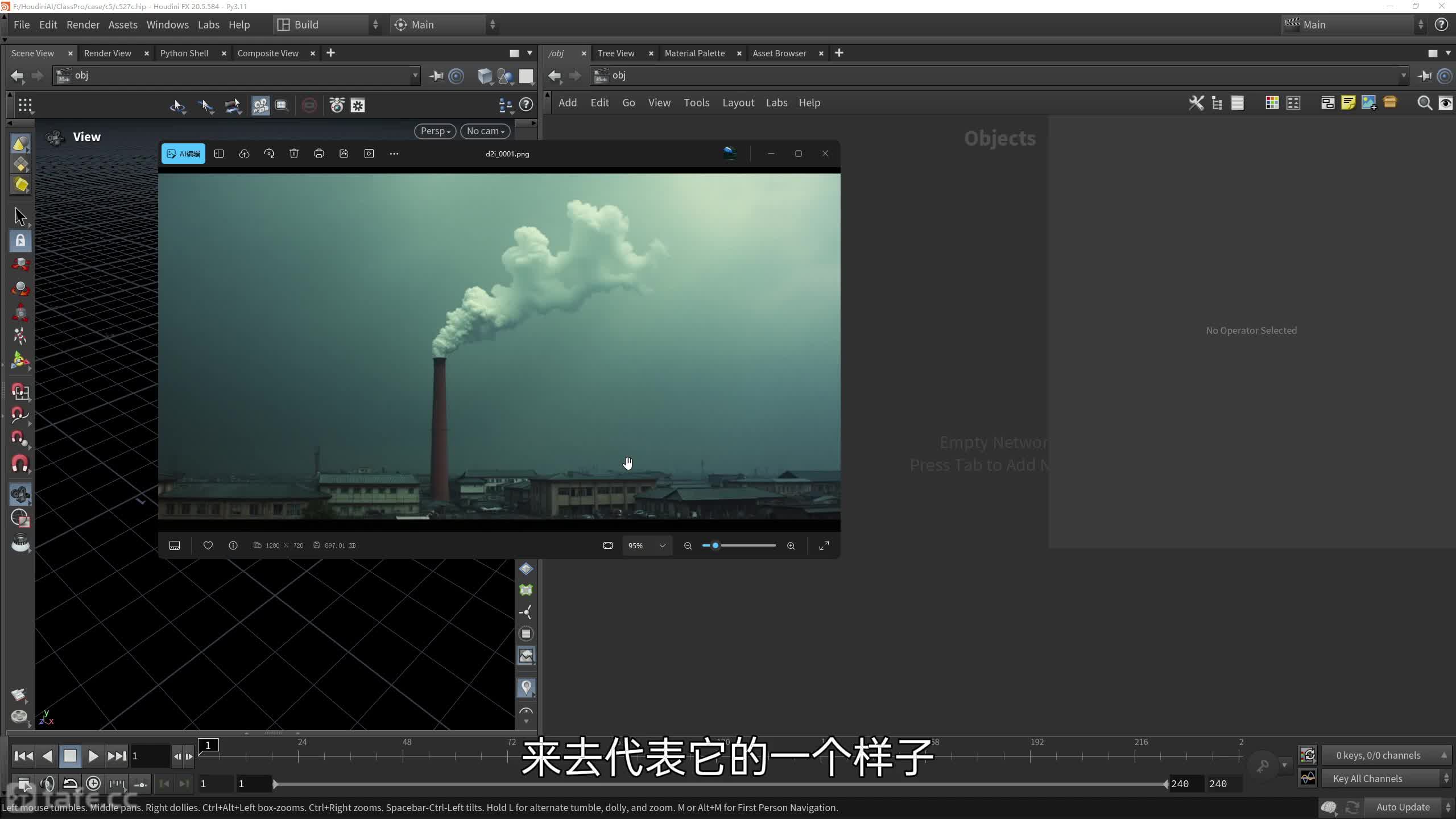The height and width of the screenshot is (819, 1456).
Task: Switch to the Material Palette tab
Action: pyautogui.click(x=694, y=53)
